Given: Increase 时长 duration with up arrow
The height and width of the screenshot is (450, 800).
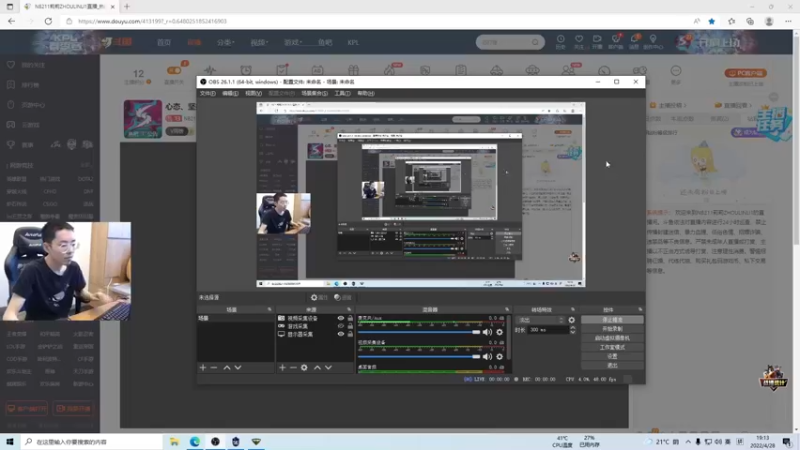Looking at the screenshot, I should pos(572,328).
